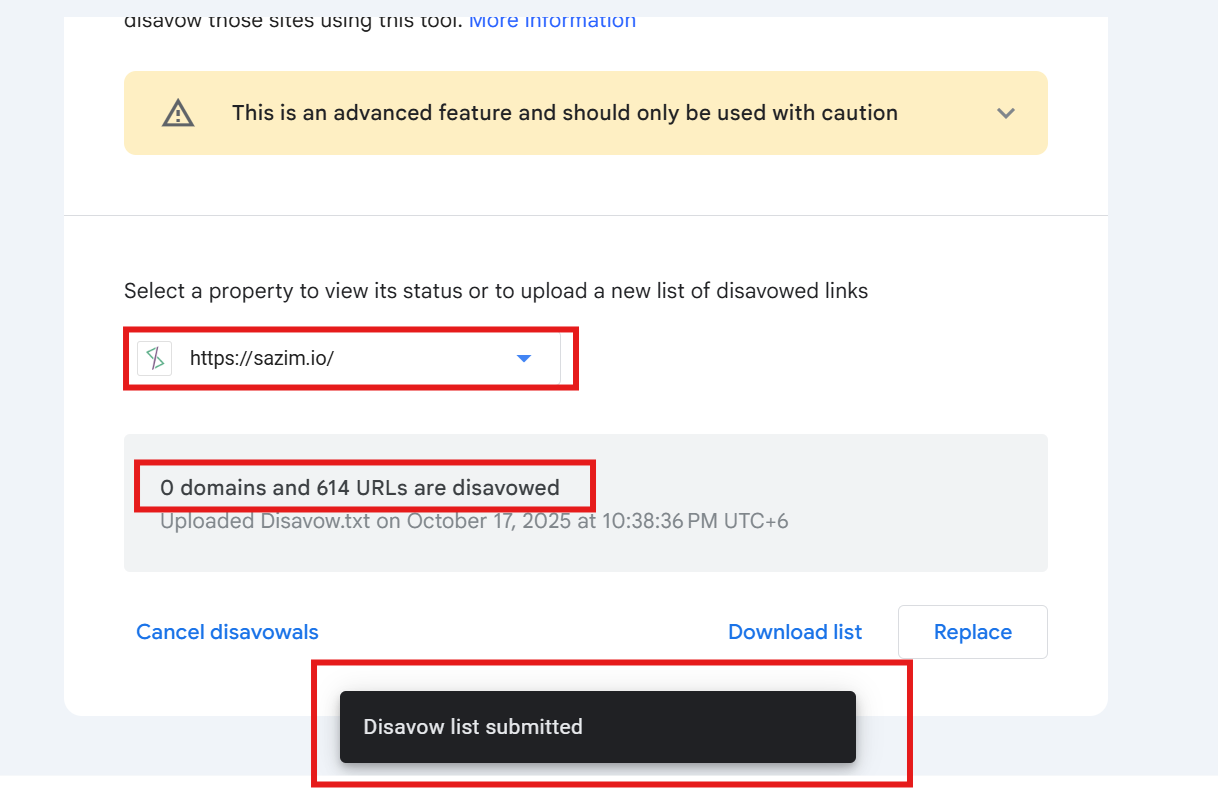Expand the caution banner chevron
Viewport: 1218px width, 788px height.
pyautogui.click(x=1006, y=113)
